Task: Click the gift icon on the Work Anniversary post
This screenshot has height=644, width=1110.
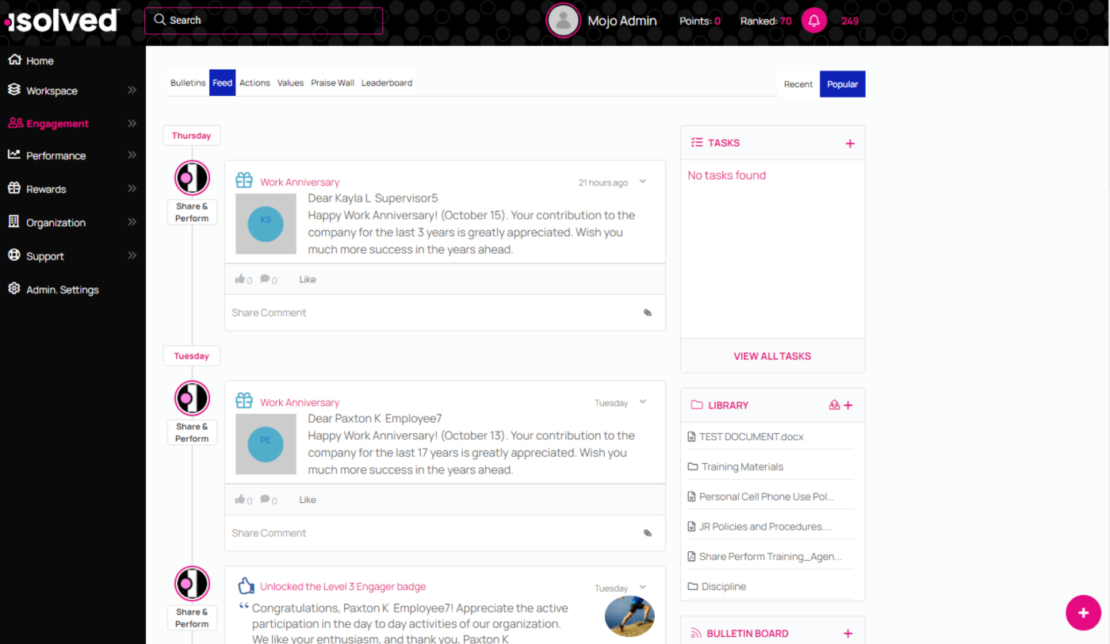Action: point(242,180)
